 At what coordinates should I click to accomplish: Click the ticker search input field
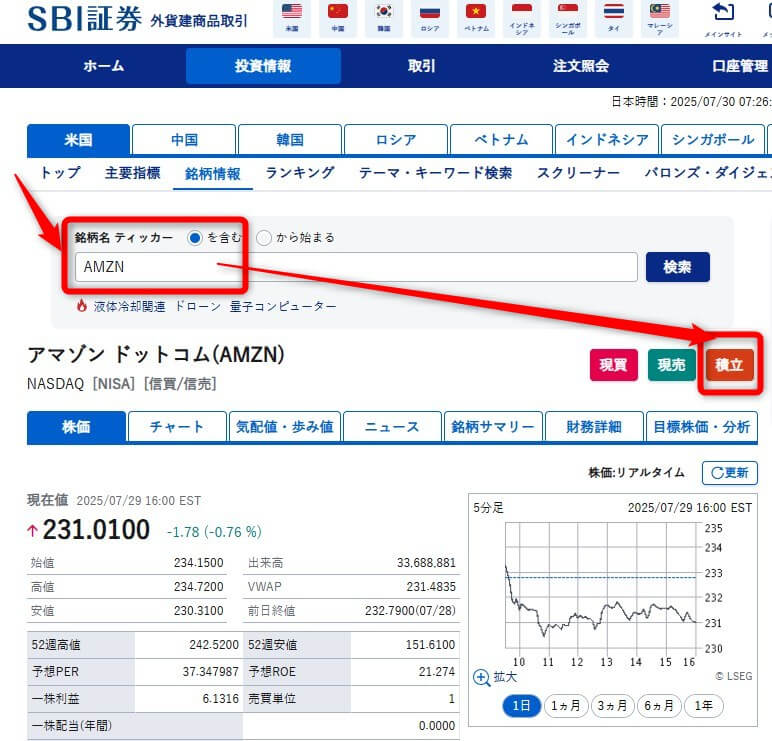(356, 267)
